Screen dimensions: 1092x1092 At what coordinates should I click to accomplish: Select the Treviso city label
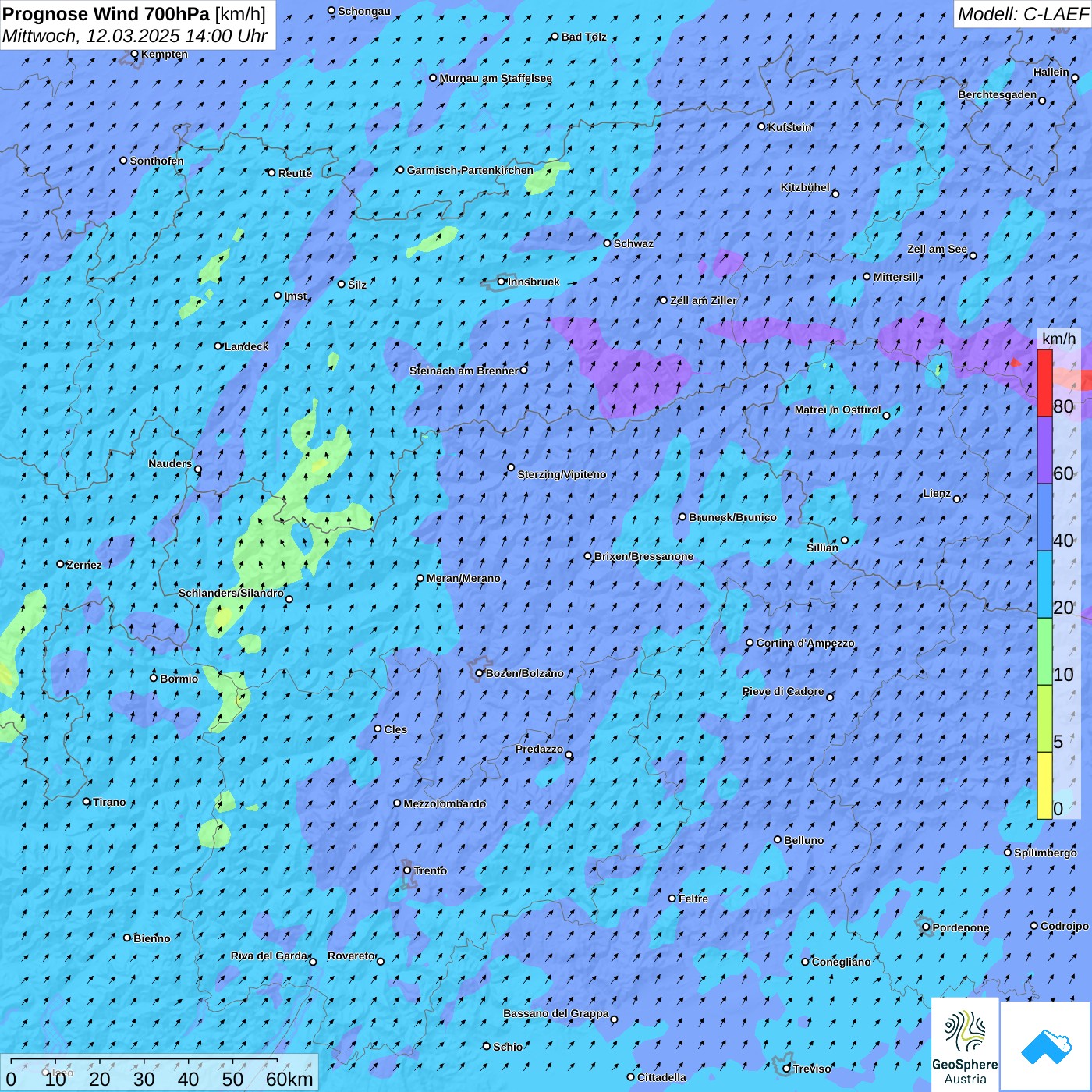[x=812, y=1069]
